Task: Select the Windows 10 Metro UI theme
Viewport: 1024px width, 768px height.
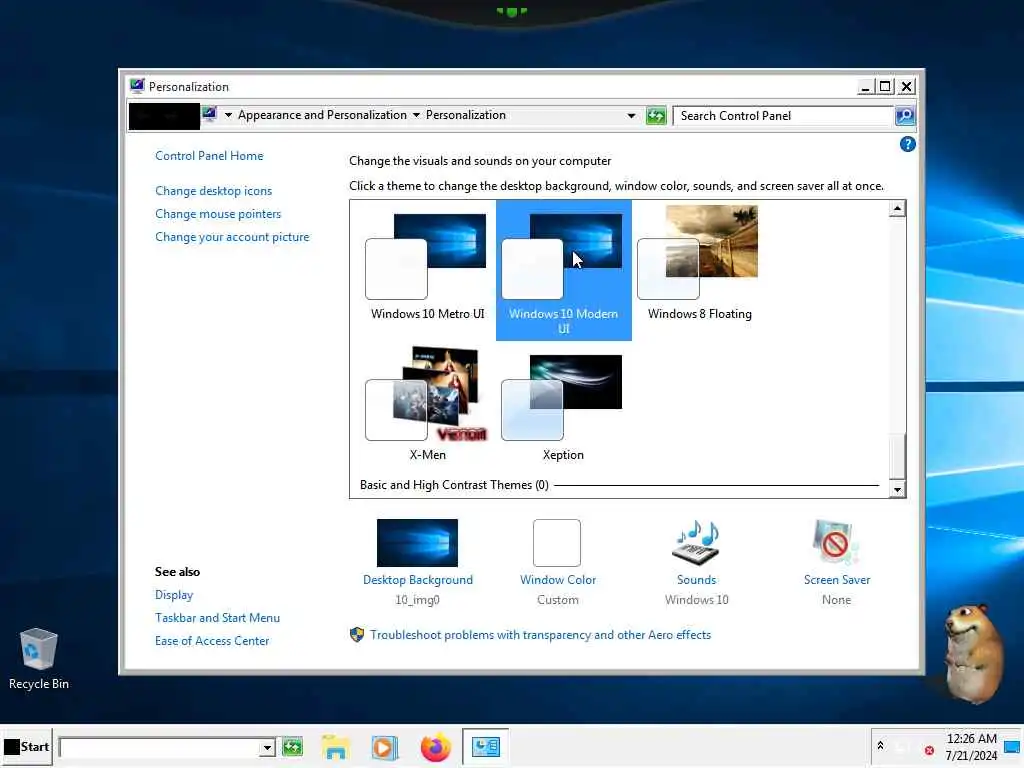Action: tap(427, 268)
